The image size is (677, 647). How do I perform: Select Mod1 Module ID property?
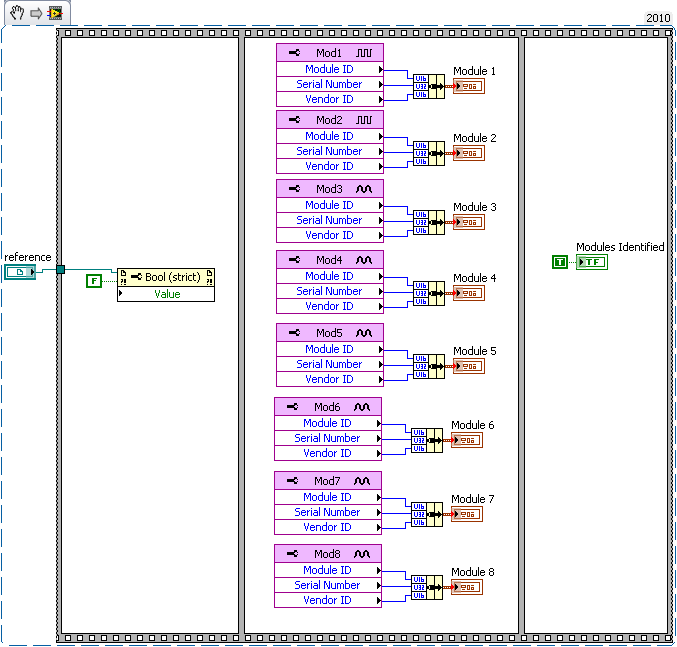click(330, 69)
